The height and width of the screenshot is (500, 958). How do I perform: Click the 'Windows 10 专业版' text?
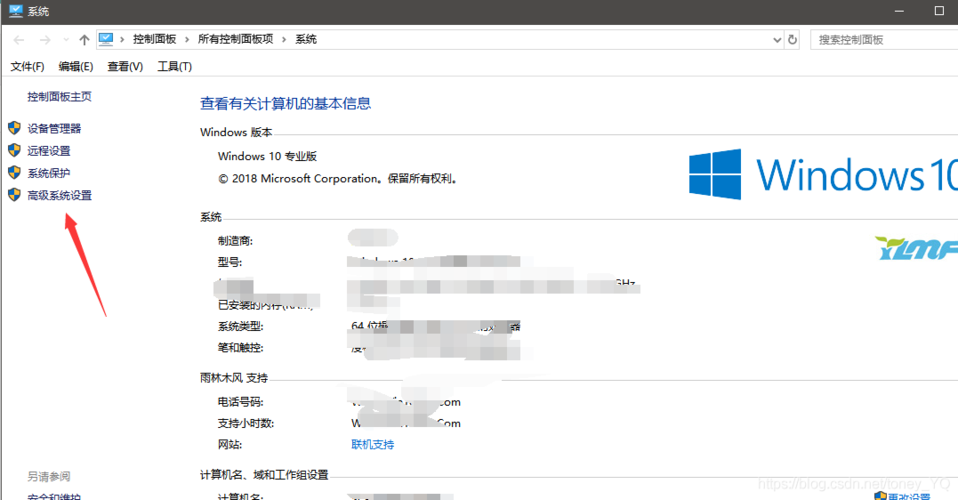pos(268,156)
